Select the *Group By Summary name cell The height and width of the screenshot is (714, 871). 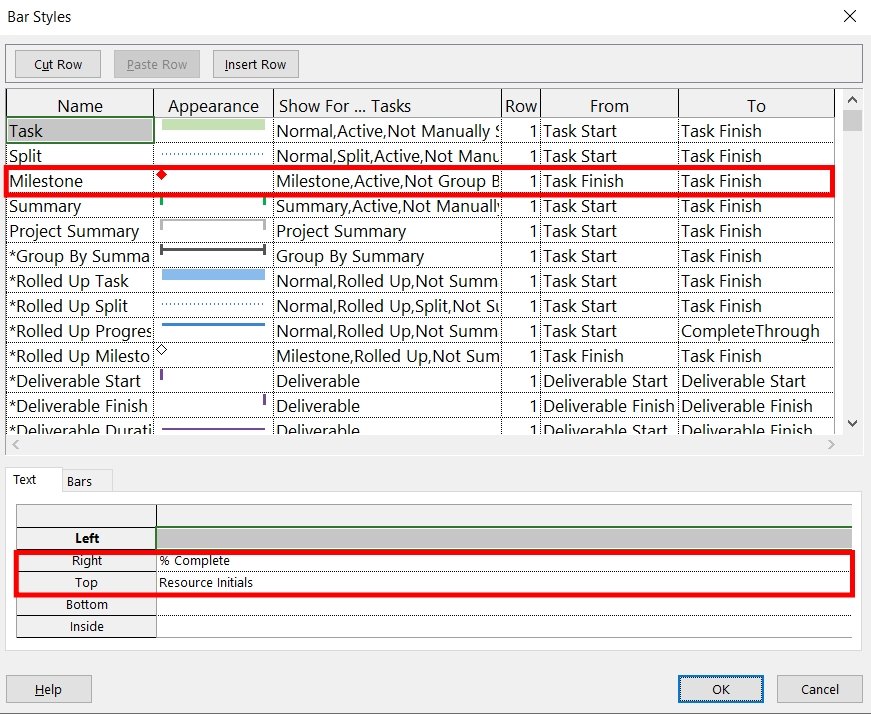pyautogui.click(x=80, y=256)
